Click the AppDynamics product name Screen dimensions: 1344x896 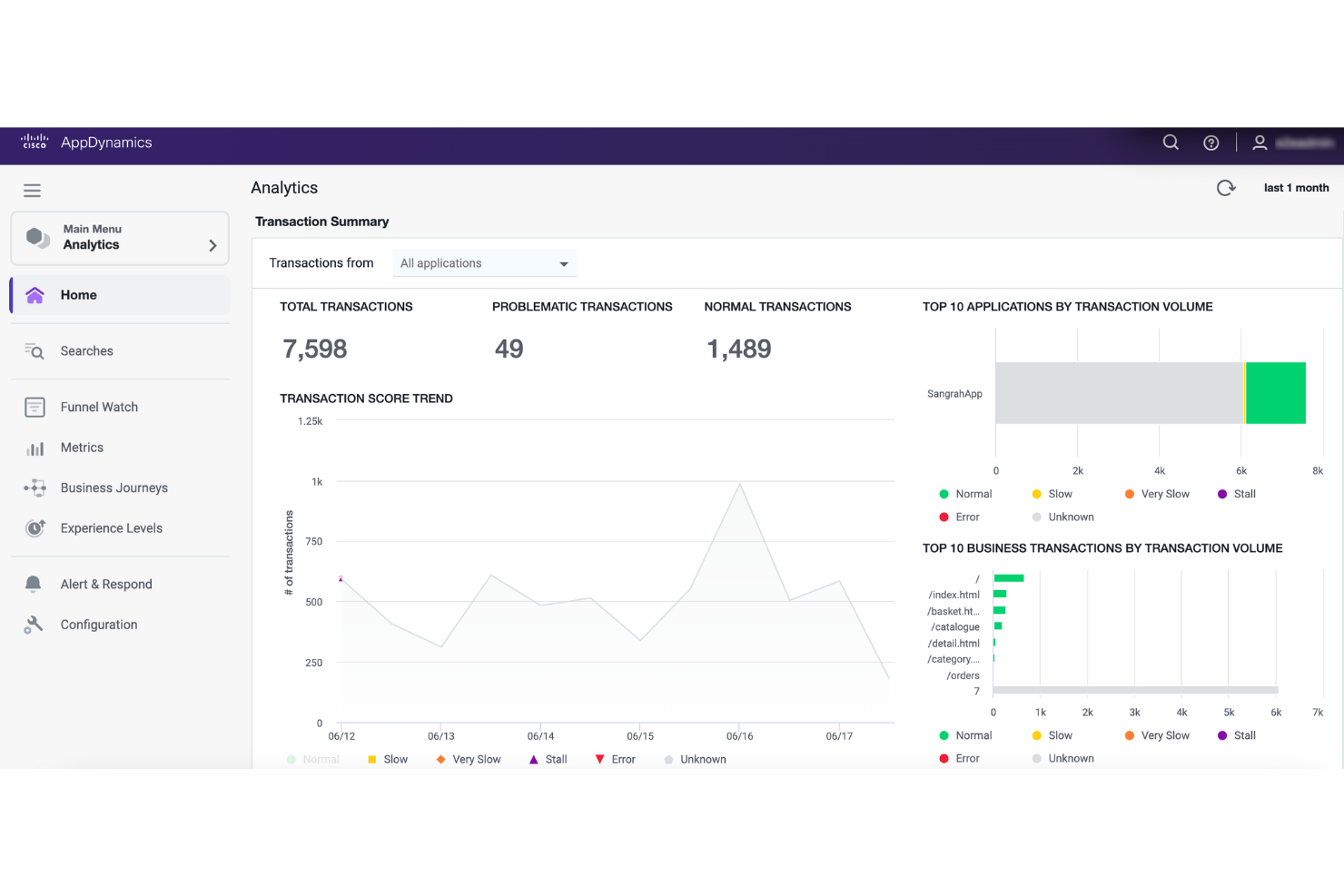click(106, 143)
